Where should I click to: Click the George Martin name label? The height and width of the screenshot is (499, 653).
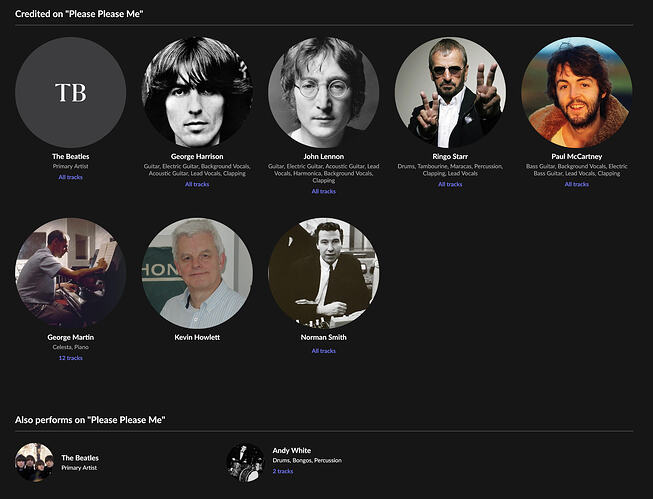click(x=70, y=337)
